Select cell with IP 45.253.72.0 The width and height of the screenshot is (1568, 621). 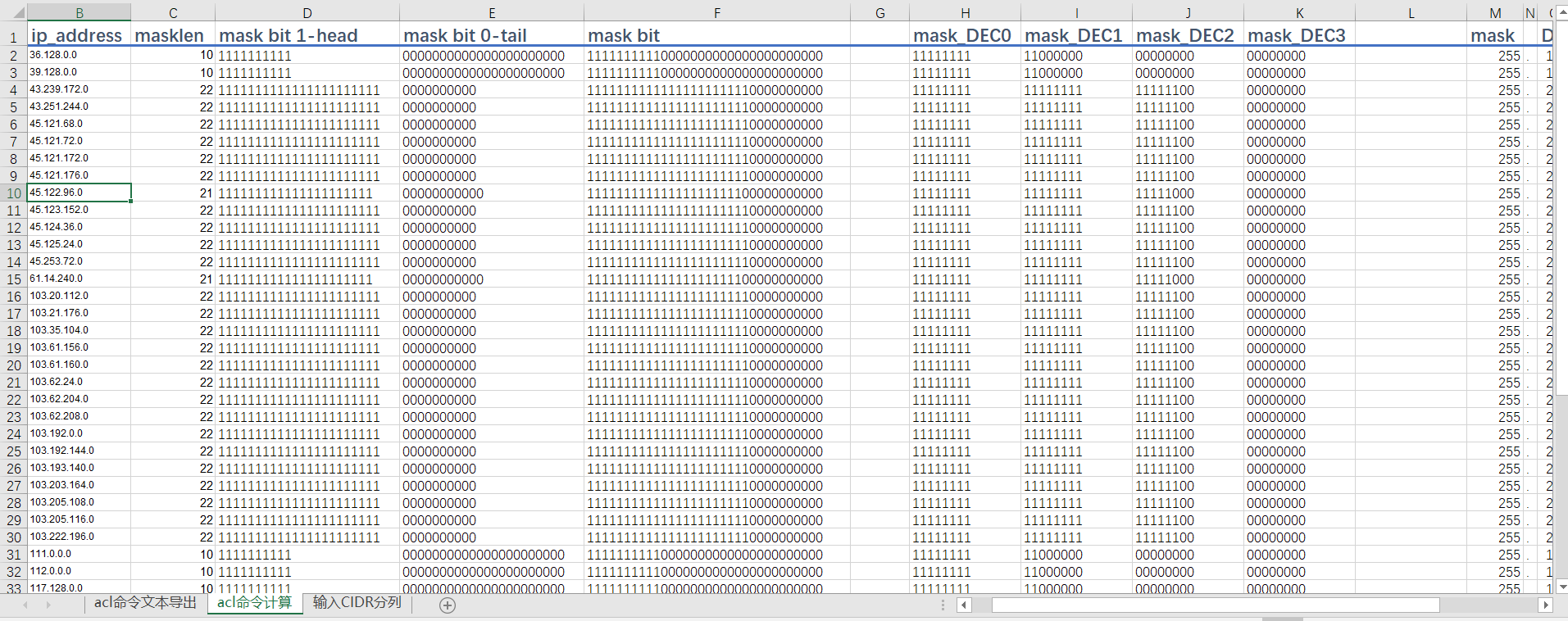pyautogui.click(x=79, y=262)
